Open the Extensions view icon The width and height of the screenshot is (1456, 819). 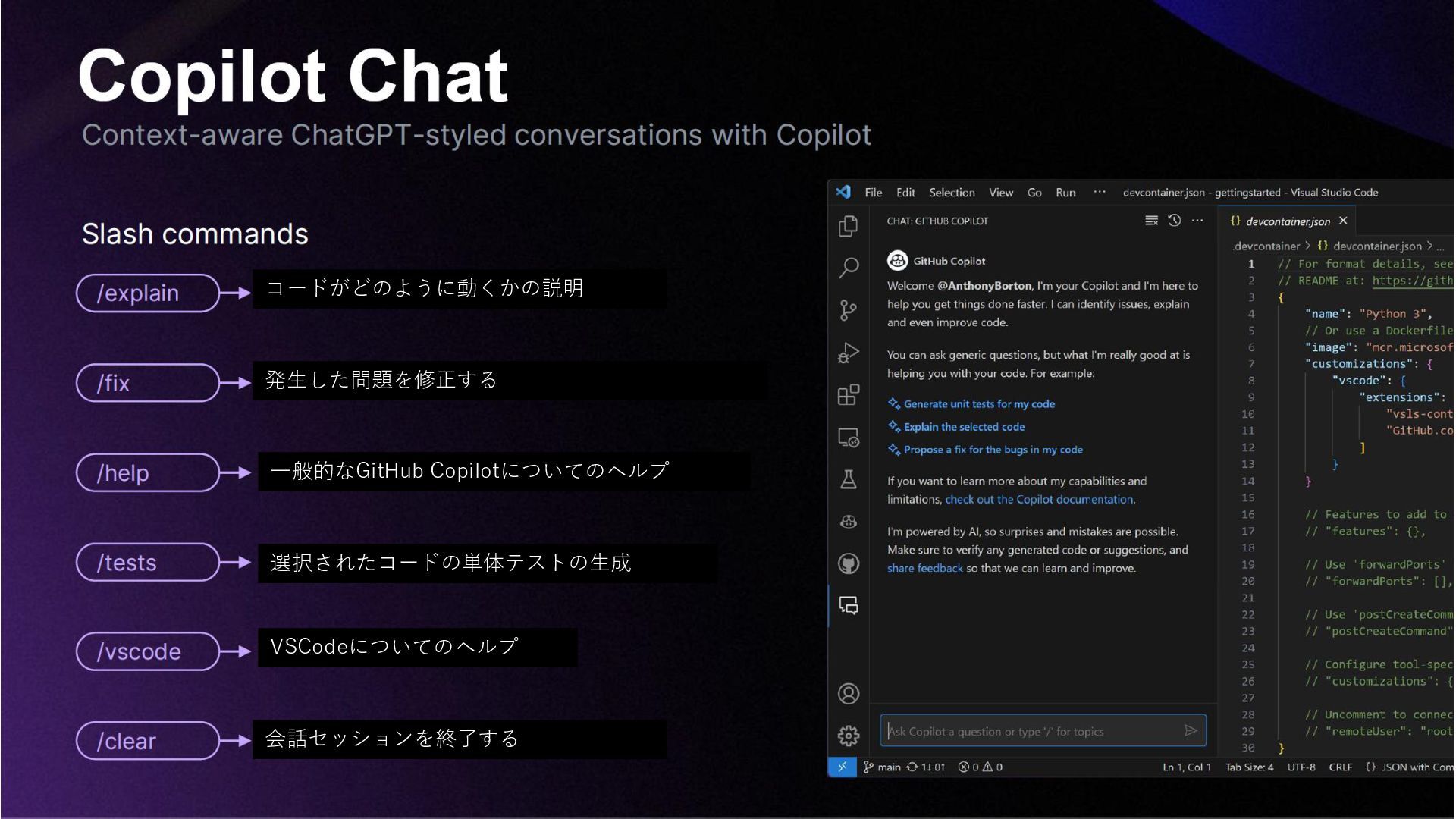tap(849, 395)
